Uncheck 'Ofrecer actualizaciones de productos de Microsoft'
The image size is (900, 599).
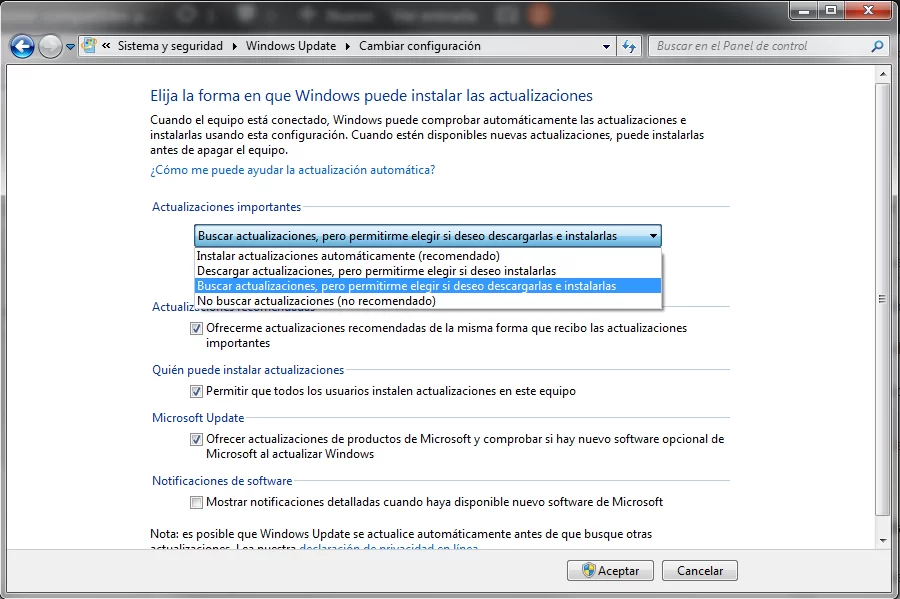point(196,439)
